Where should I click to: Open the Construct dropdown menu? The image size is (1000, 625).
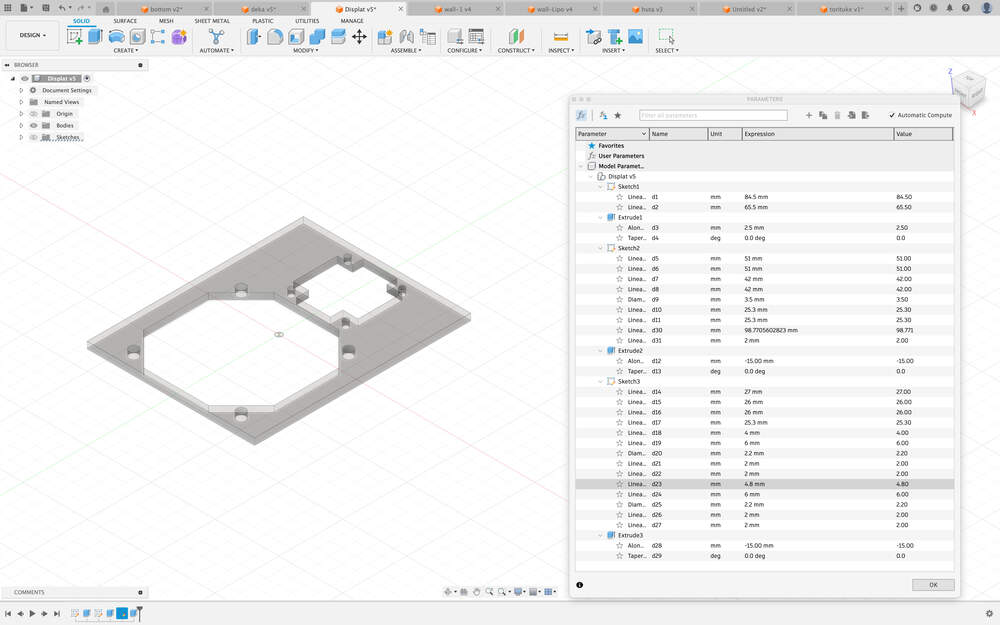point(516,50)
